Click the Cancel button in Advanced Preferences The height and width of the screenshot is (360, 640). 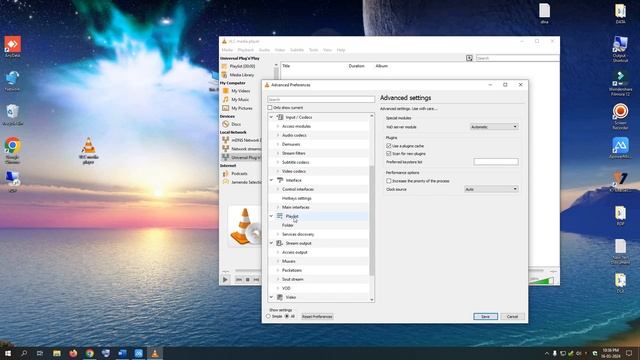tap(512, 317)
